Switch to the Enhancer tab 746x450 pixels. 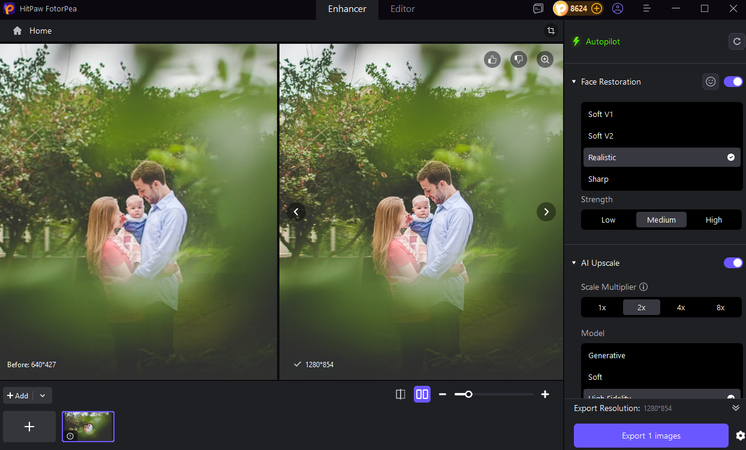tap(347, 9)
